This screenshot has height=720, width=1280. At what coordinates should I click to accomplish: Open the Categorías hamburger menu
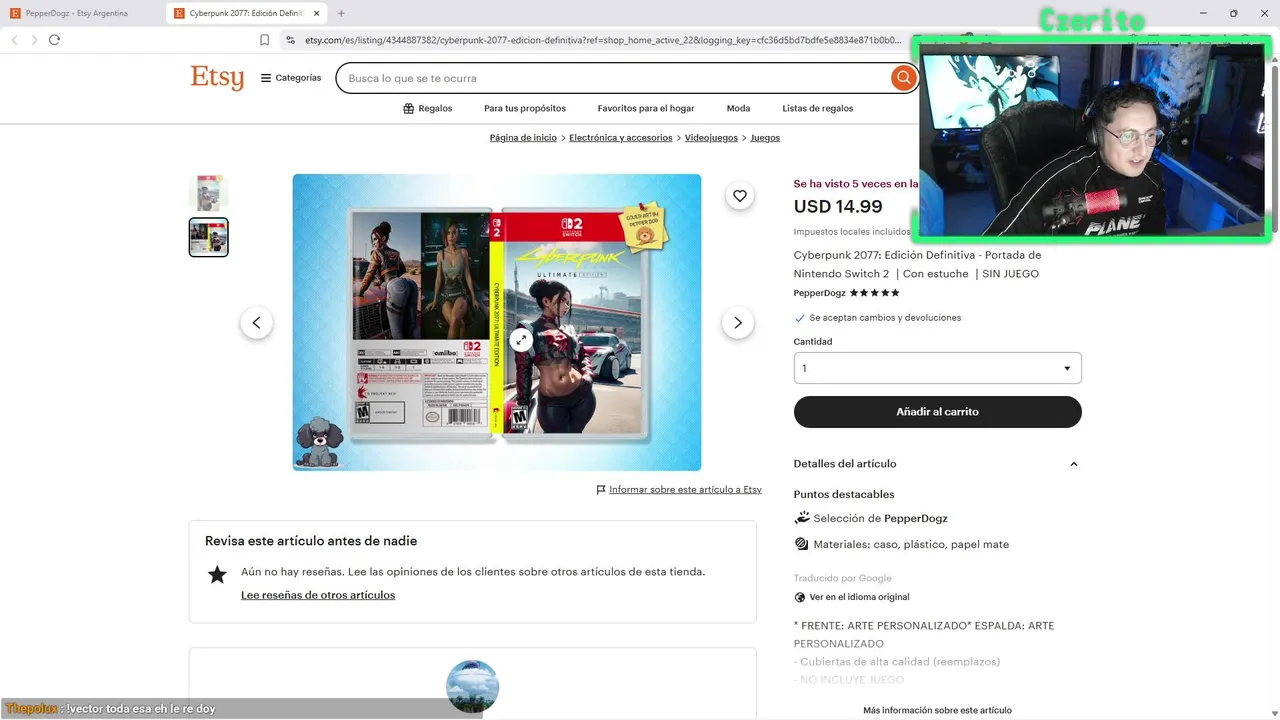[x=291, y=78]
